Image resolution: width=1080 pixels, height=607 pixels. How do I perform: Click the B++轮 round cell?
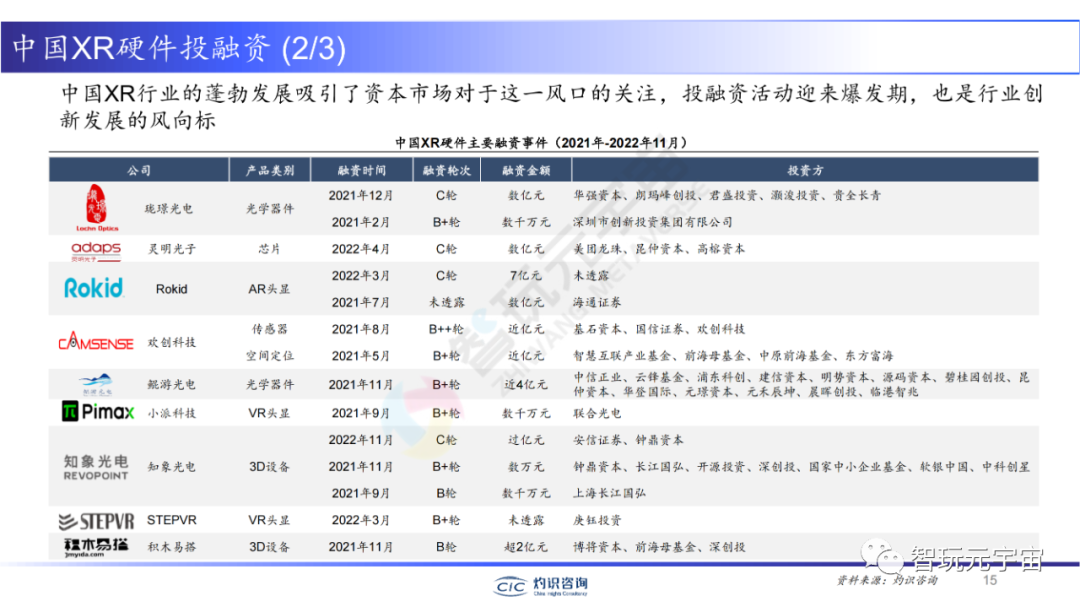tap(447, 329)
